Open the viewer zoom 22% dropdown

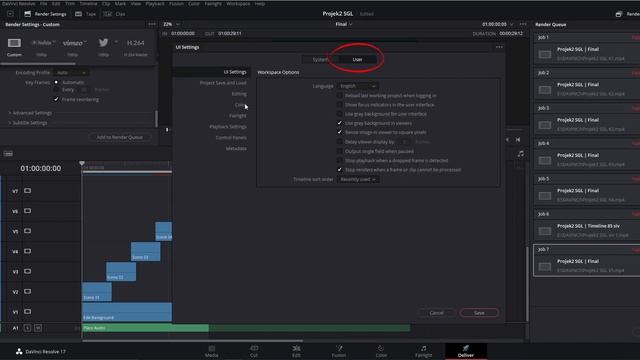click(171, 24)
